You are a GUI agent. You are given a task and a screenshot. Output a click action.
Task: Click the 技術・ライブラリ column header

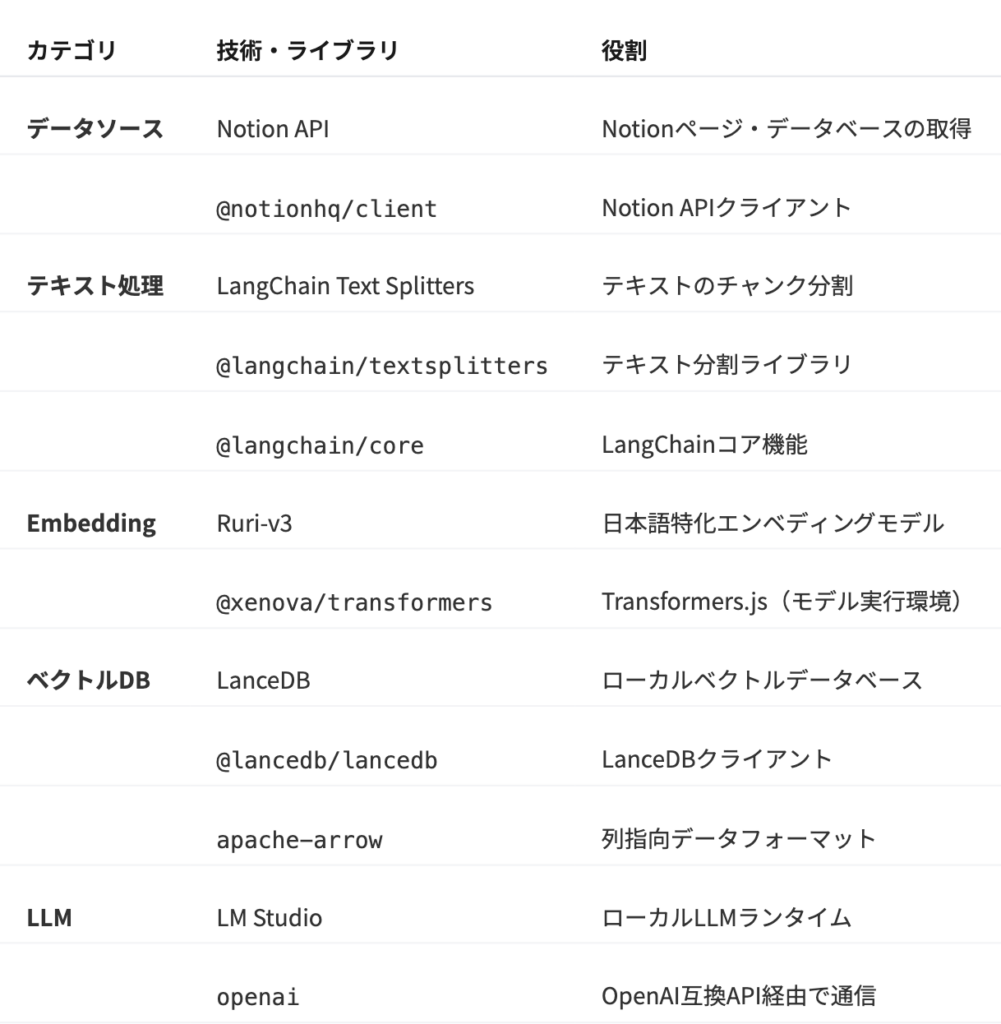[306, 51]
